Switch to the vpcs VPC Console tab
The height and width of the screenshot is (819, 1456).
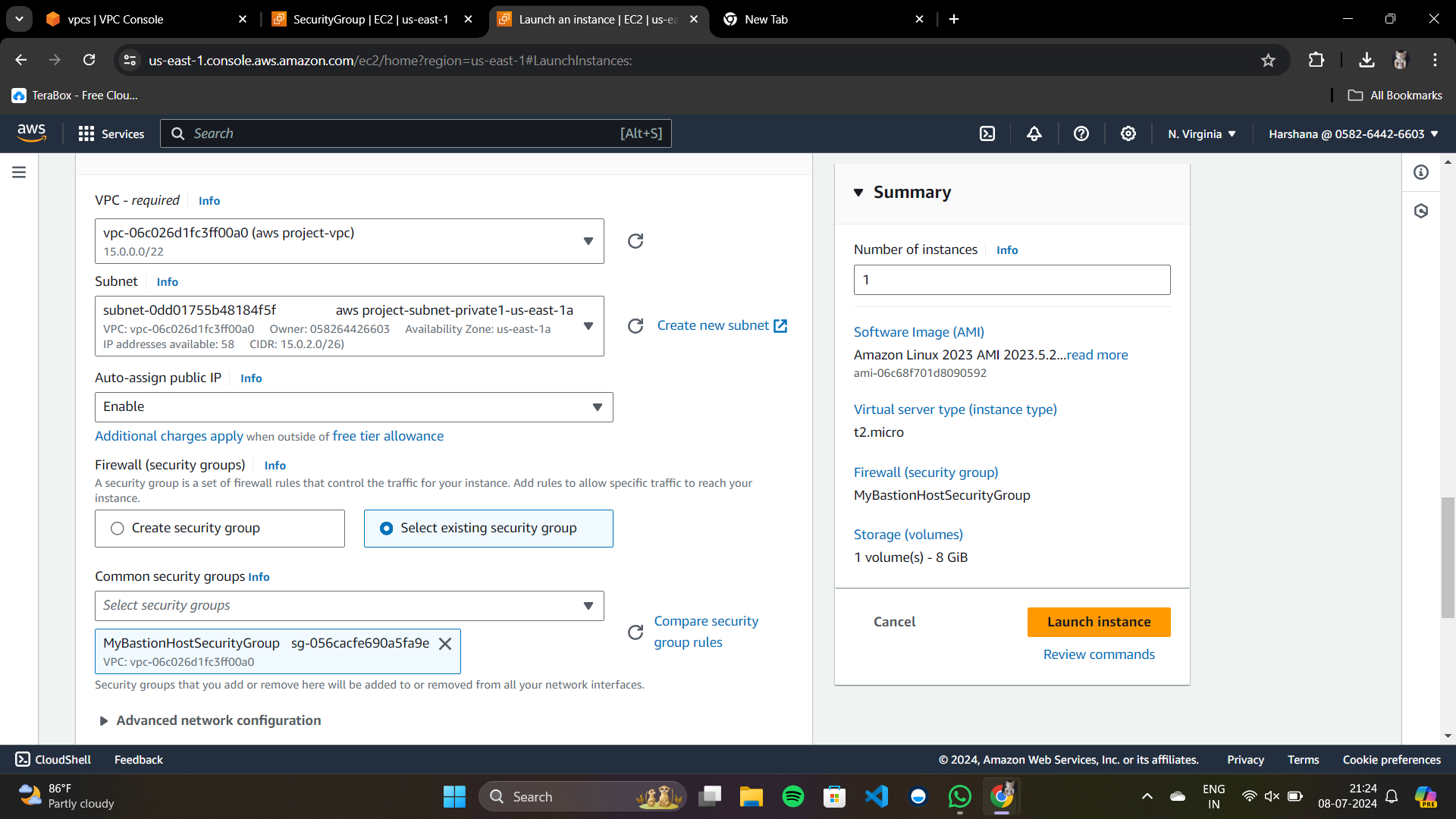(x=115, y=20)
